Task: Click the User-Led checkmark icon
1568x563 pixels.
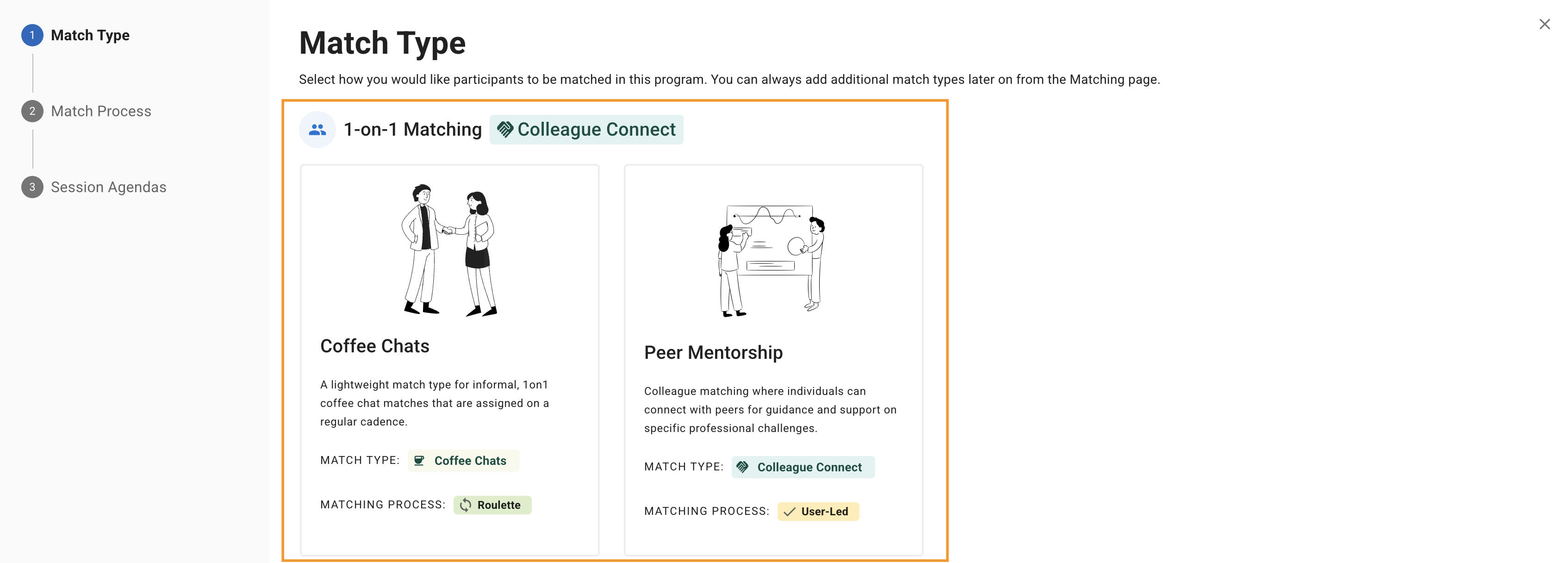Action: click(790, 512)
